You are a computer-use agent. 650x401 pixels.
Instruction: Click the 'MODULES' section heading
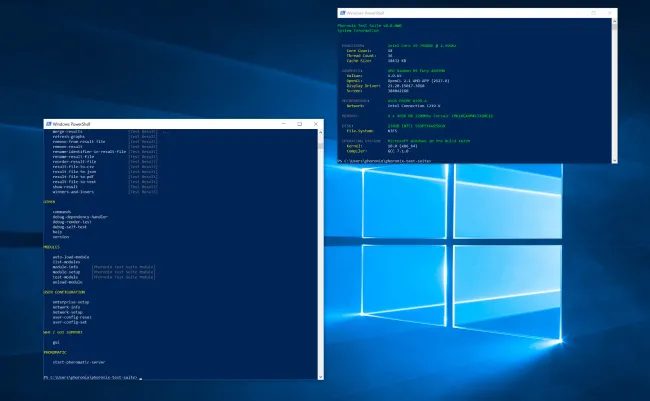click(51, 247)
